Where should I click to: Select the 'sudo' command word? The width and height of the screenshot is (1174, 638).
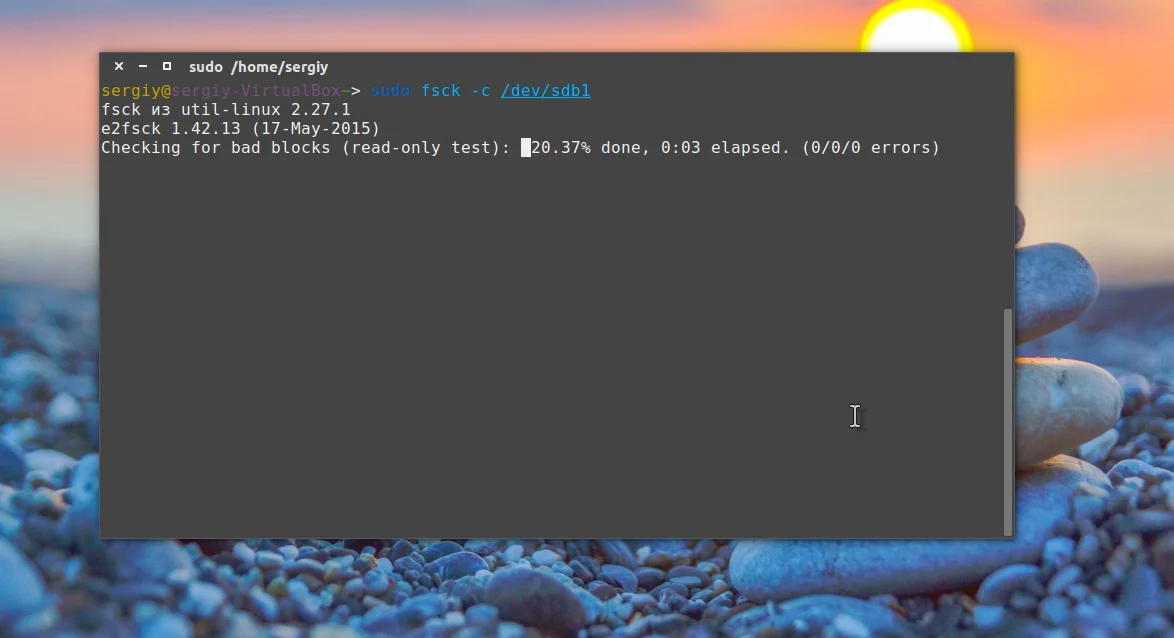coord(390,91)
